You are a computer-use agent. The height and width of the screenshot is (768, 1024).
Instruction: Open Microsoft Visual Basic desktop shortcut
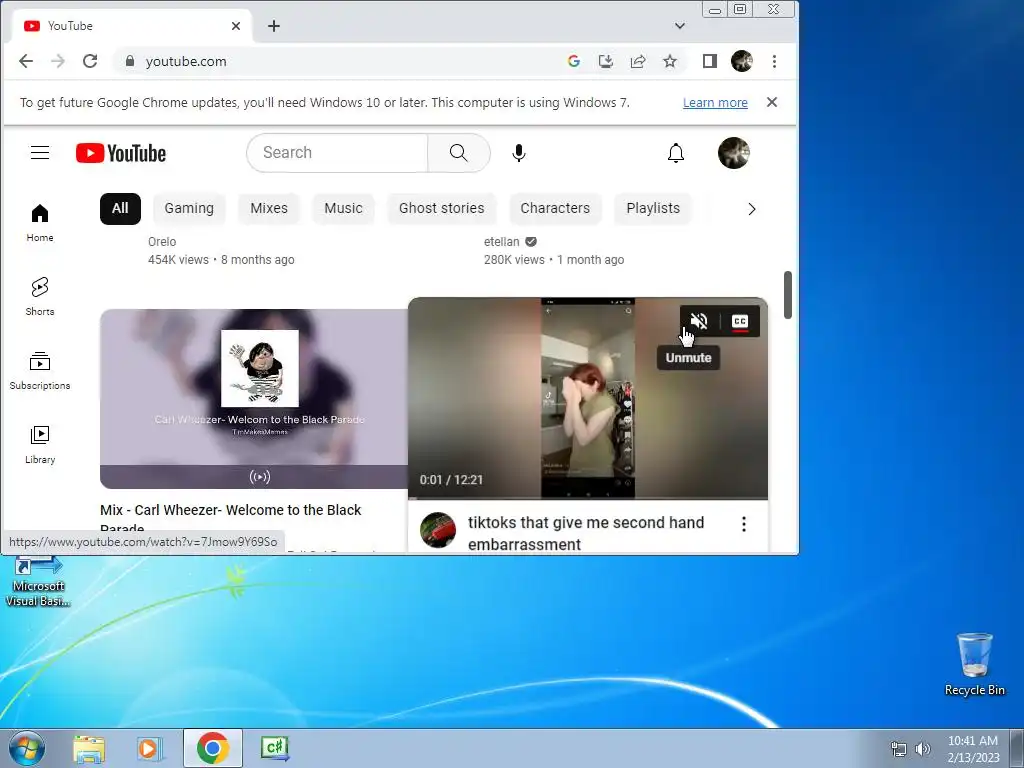(x=37, y=581)
